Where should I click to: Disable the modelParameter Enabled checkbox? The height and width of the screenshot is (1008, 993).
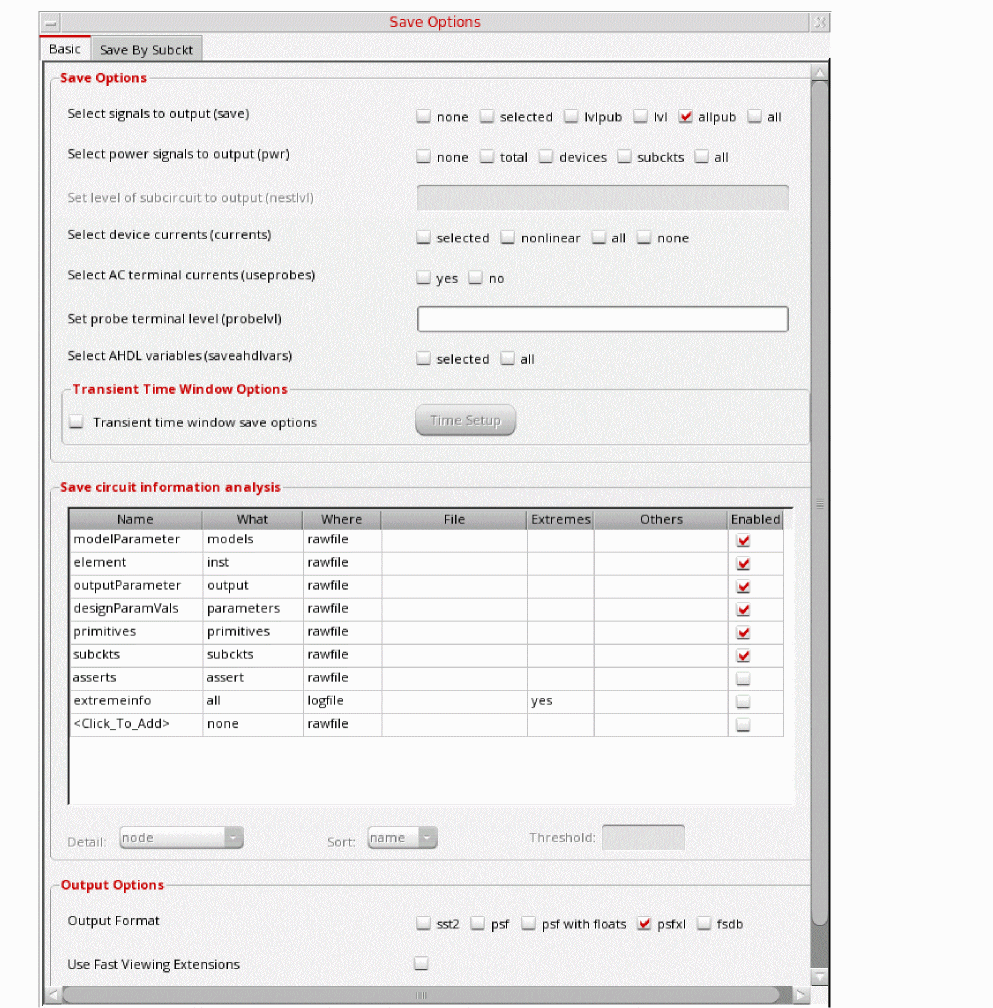[x=742, y=540]
